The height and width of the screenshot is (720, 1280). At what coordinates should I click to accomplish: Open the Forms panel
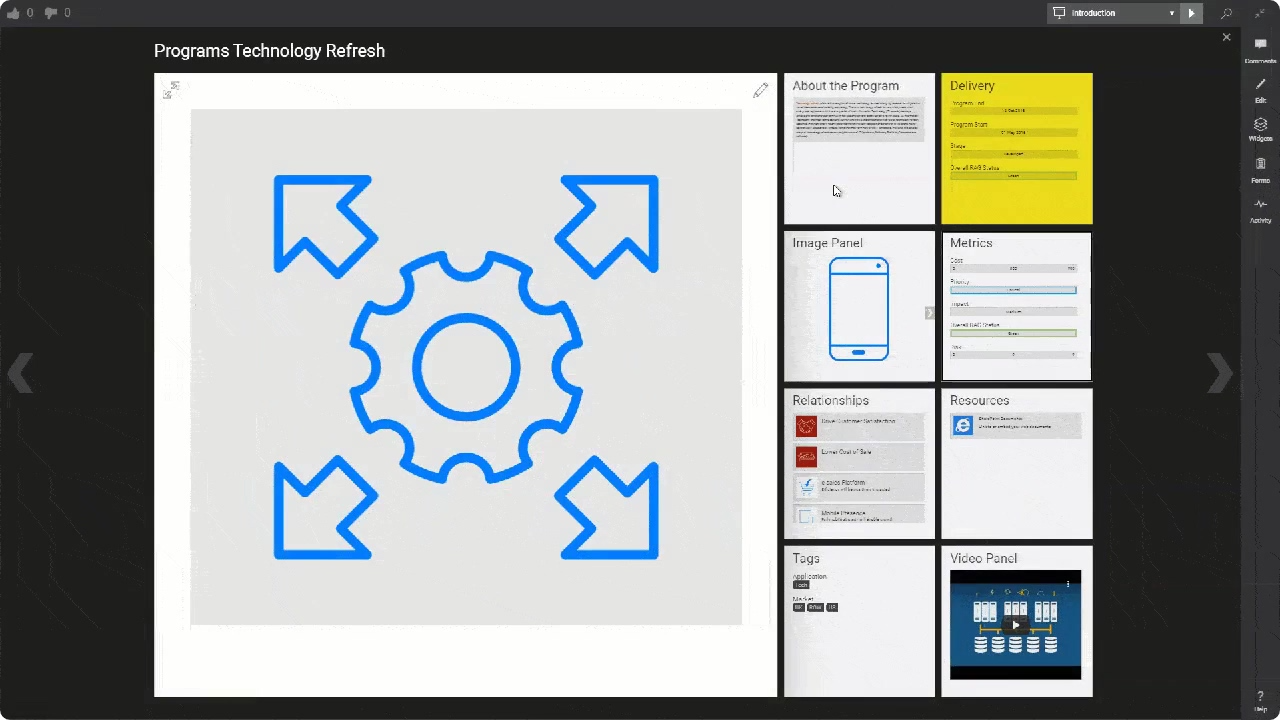point(1260,168)
